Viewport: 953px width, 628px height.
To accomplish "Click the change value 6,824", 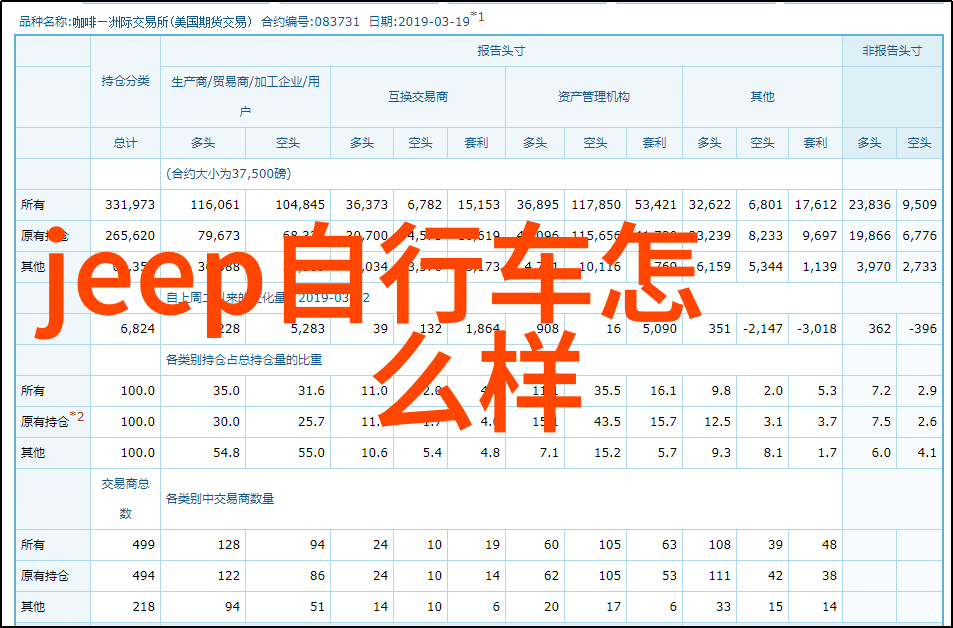I will point(137,329).
